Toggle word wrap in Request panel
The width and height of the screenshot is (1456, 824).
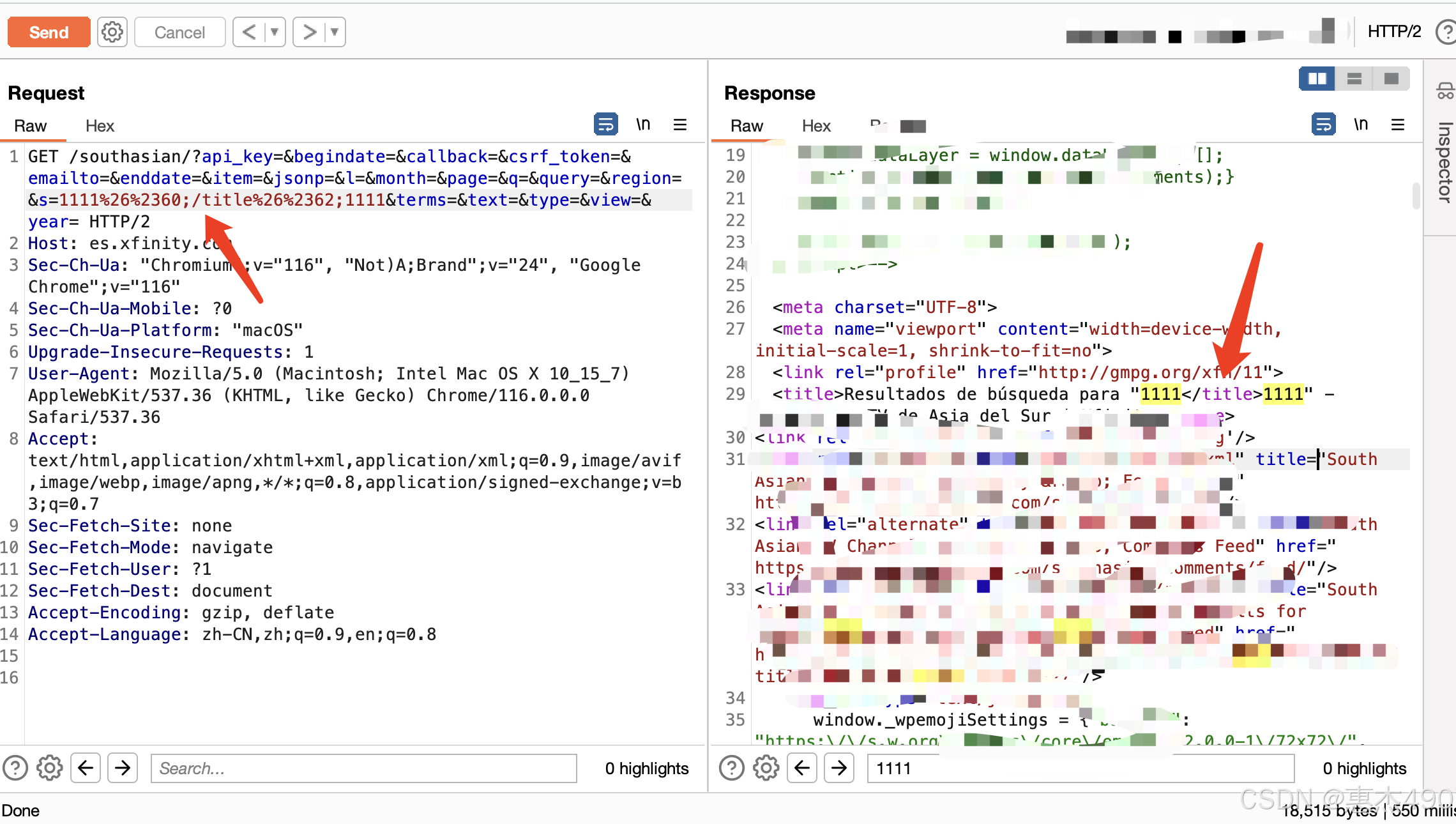pos(605,124)
